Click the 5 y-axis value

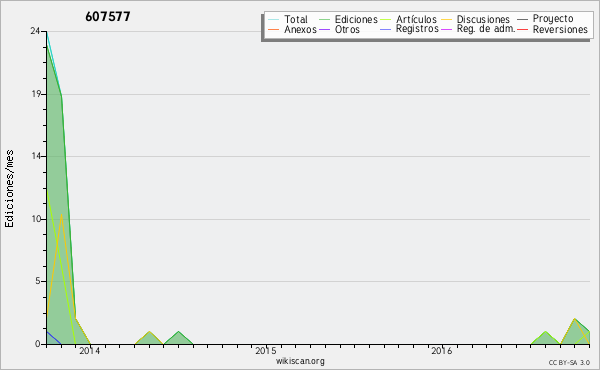pos(38,281)
